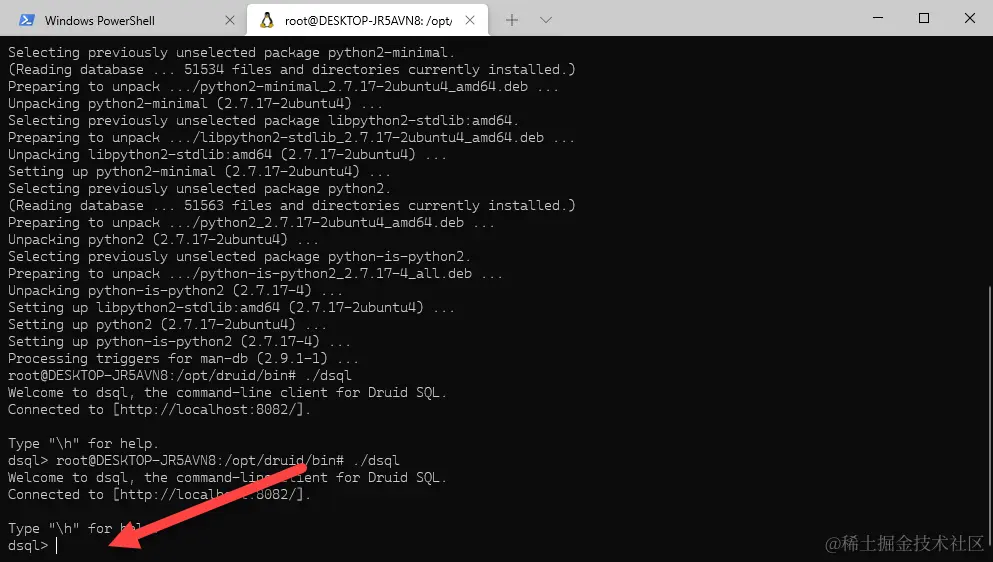This screenshot has height=562, width=993.
Task: Click the first 'Type "\h" for help.' line
Action: click(x=83, y=444)
